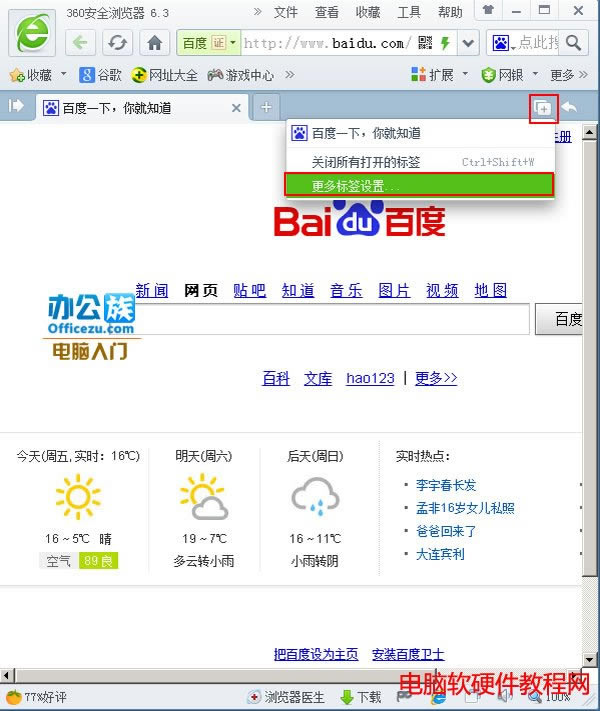
Task: Click the 地图 link
Action: pyautogui.click(x=491, y=290)
